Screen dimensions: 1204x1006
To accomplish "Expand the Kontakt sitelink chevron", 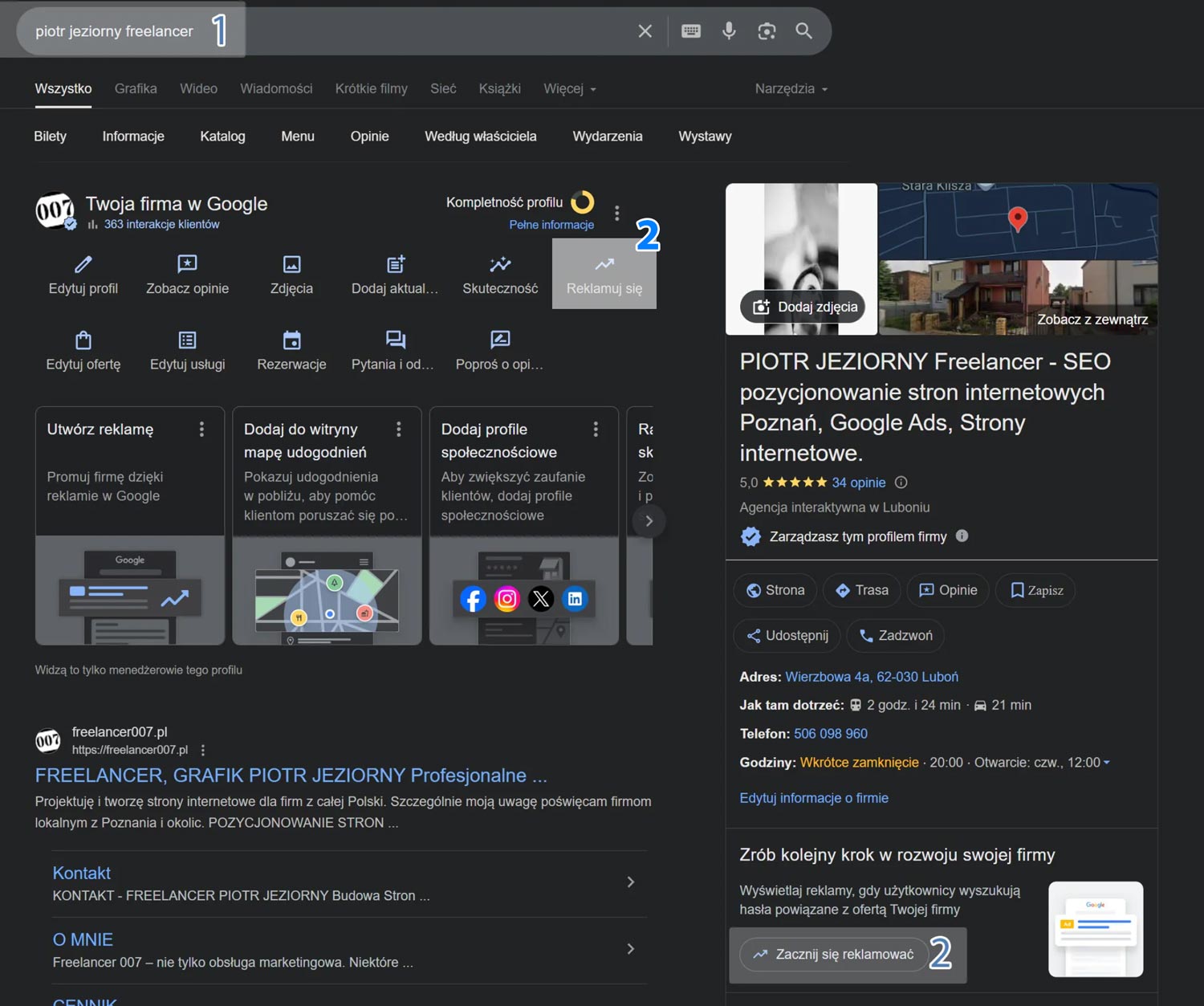I will point(630,882).
